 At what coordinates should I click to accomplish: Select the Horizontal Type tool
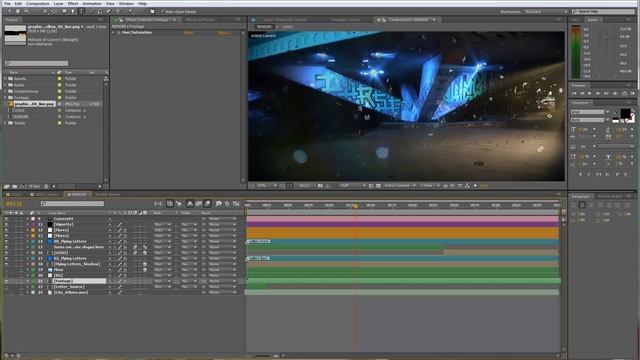(x=81, y=11)
